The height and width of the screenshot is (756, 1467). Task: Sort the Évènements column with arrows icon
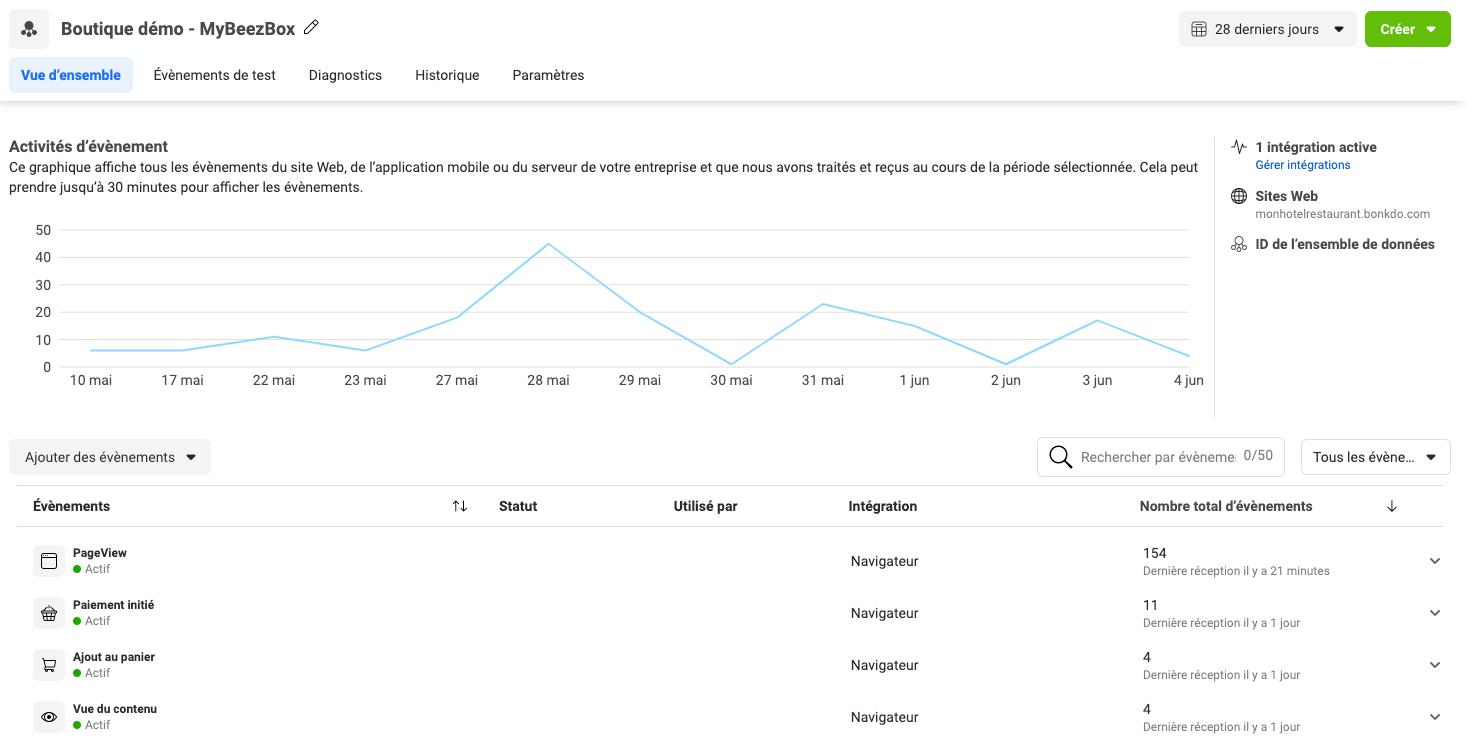pos(460,506)
